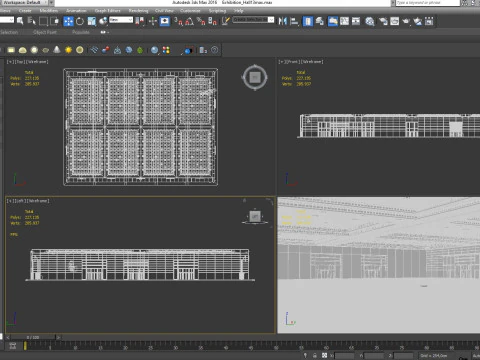Click the Select by Name icon
Viewport: 480px width, 360px height.
[32, 21]
